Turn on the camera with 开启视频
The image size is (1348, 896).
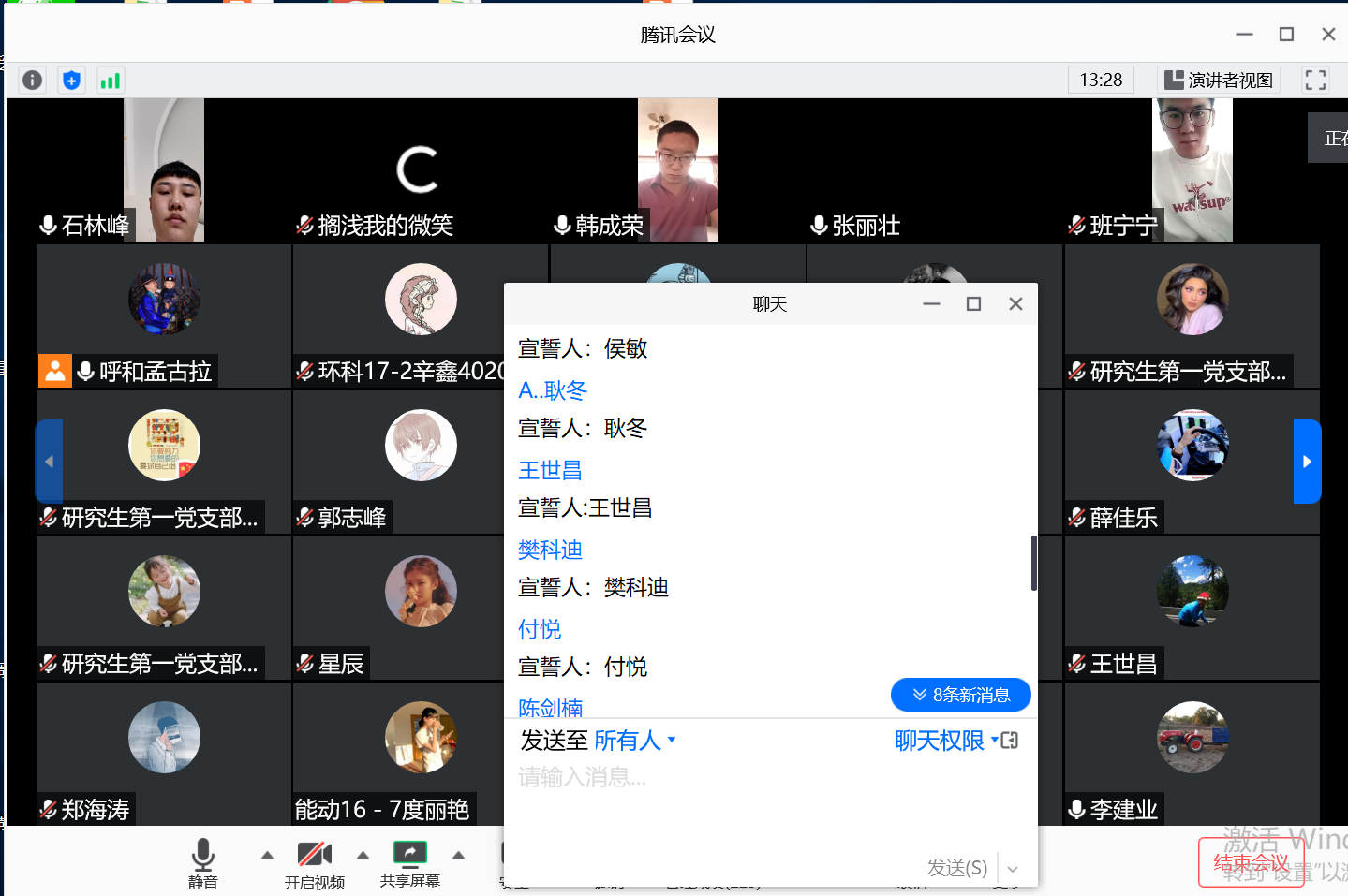click(x=315, y=863)
